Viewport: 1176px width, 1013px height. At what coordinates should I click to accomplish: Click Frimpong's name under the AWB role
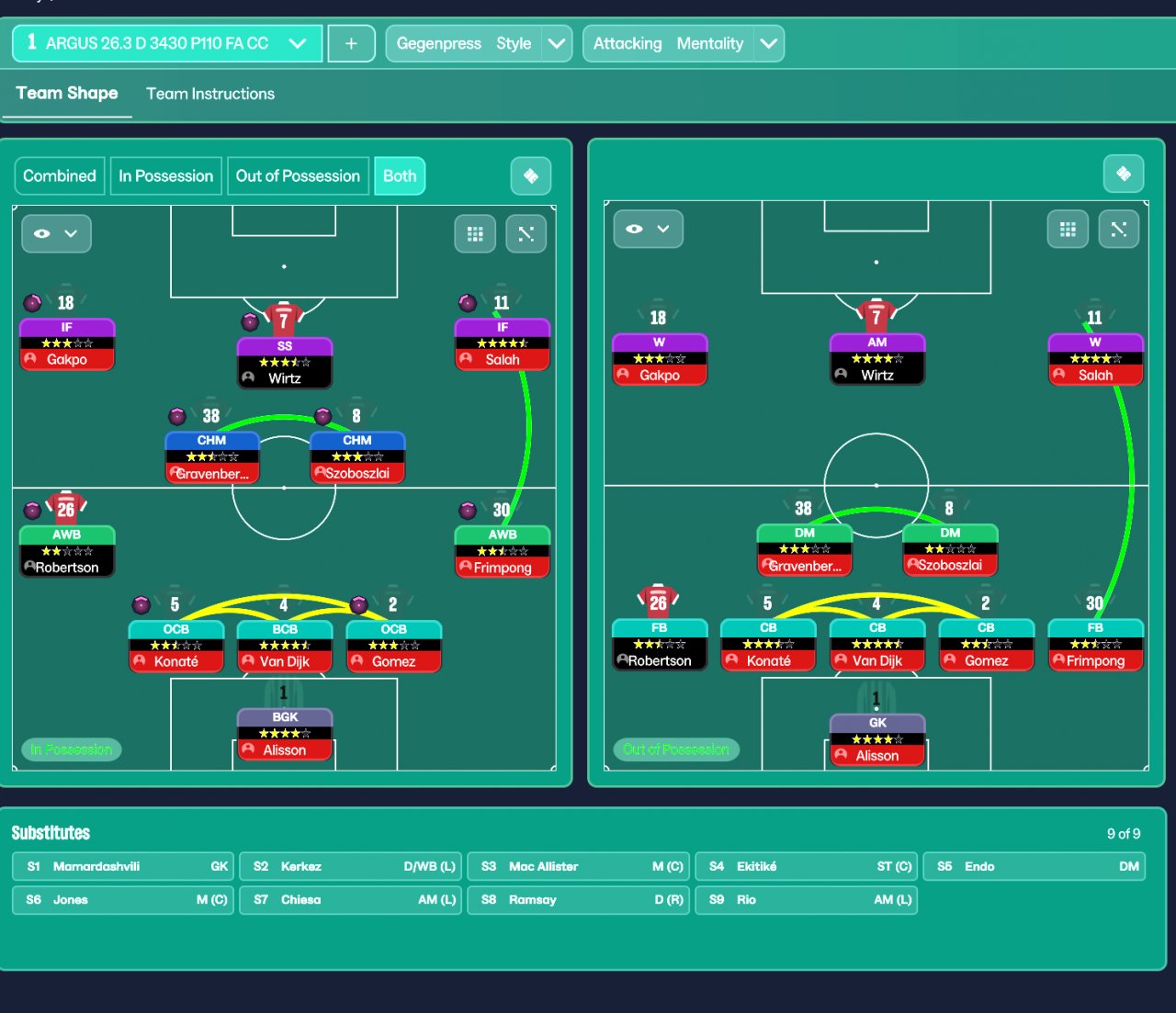tap(503, 568)
